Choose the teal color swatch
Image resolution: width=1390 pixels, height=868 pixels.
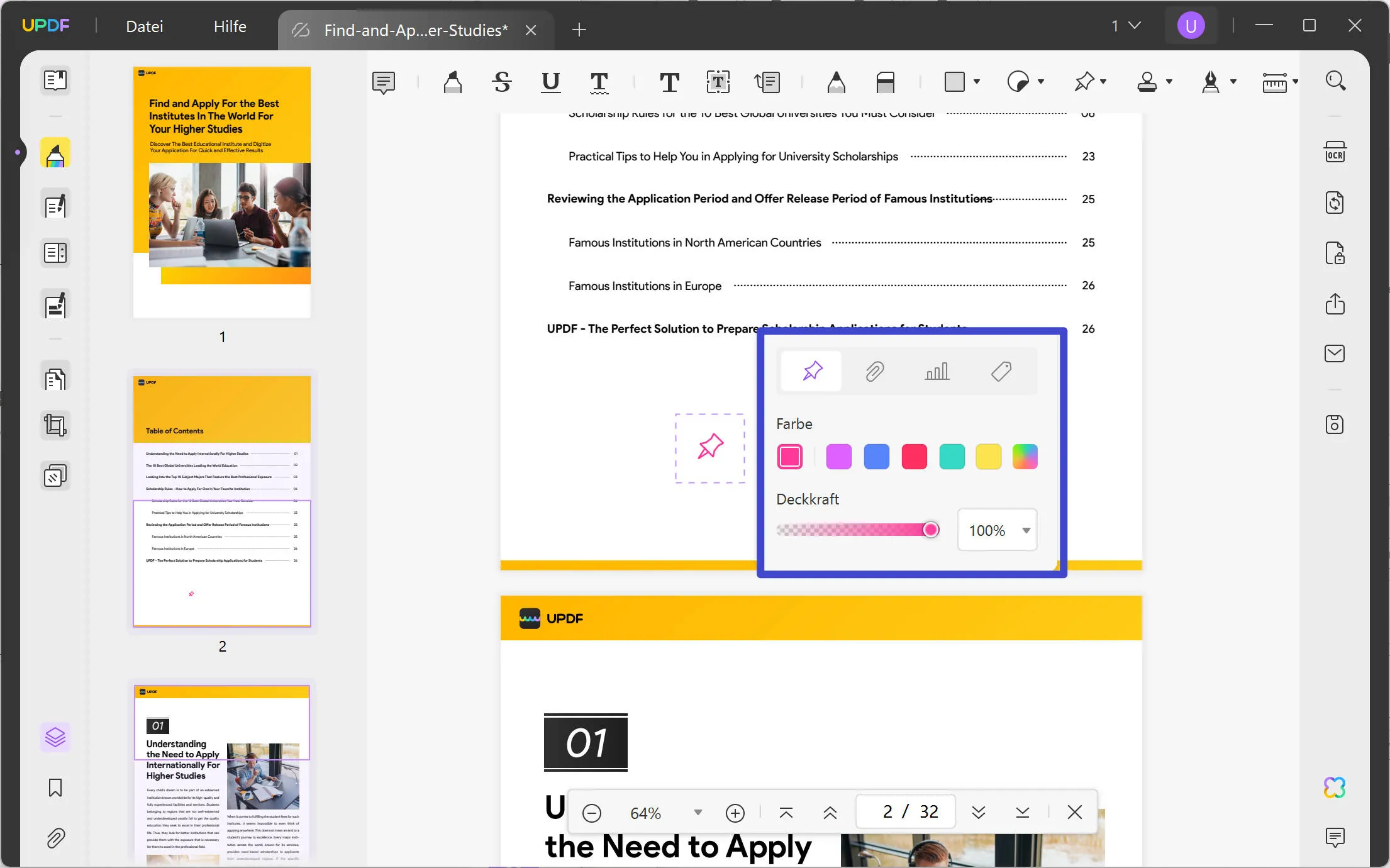click(952, 457)
